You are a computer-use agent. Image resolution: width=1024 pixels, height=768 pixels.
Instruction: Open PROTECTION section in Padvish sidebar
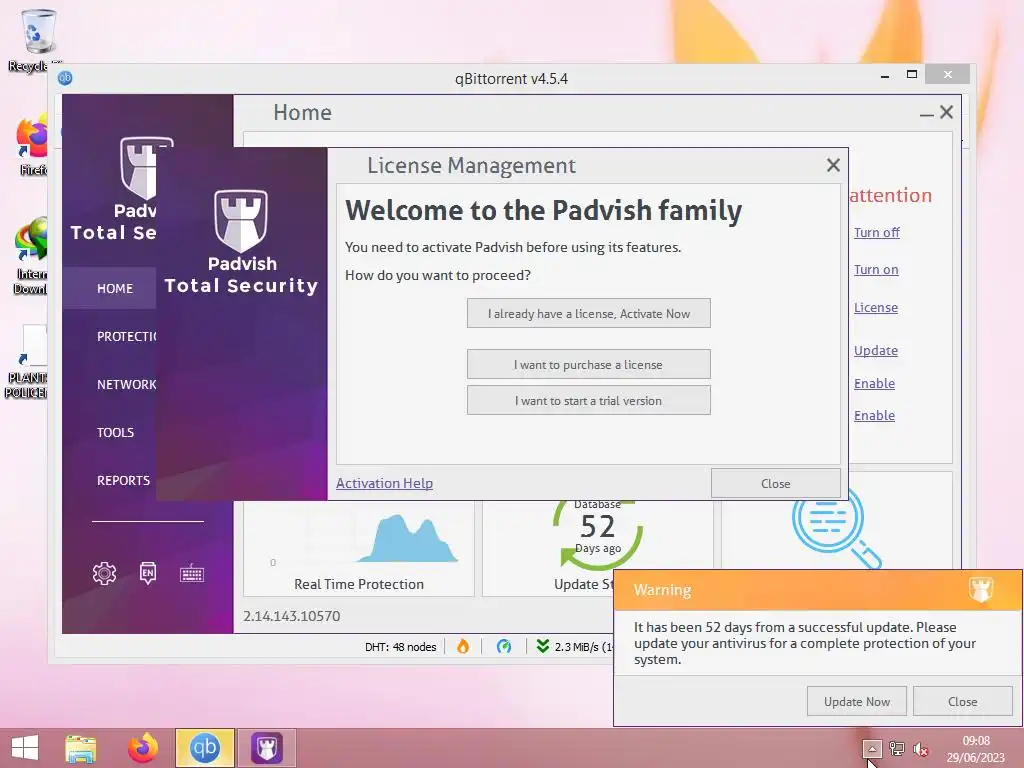pos(127,336)
